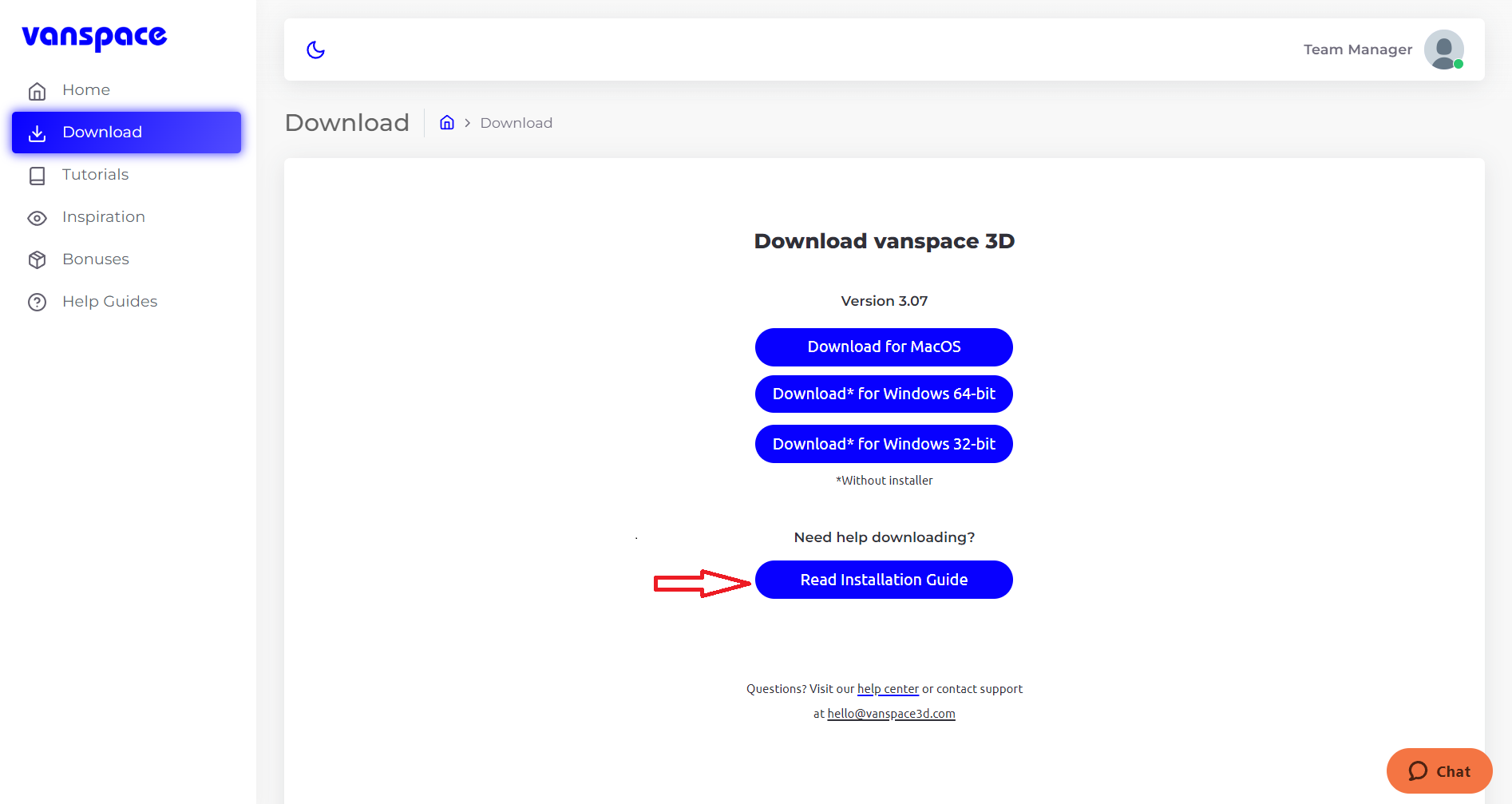
Task: Click the Home house icon in sidebar
Action: 37,91
